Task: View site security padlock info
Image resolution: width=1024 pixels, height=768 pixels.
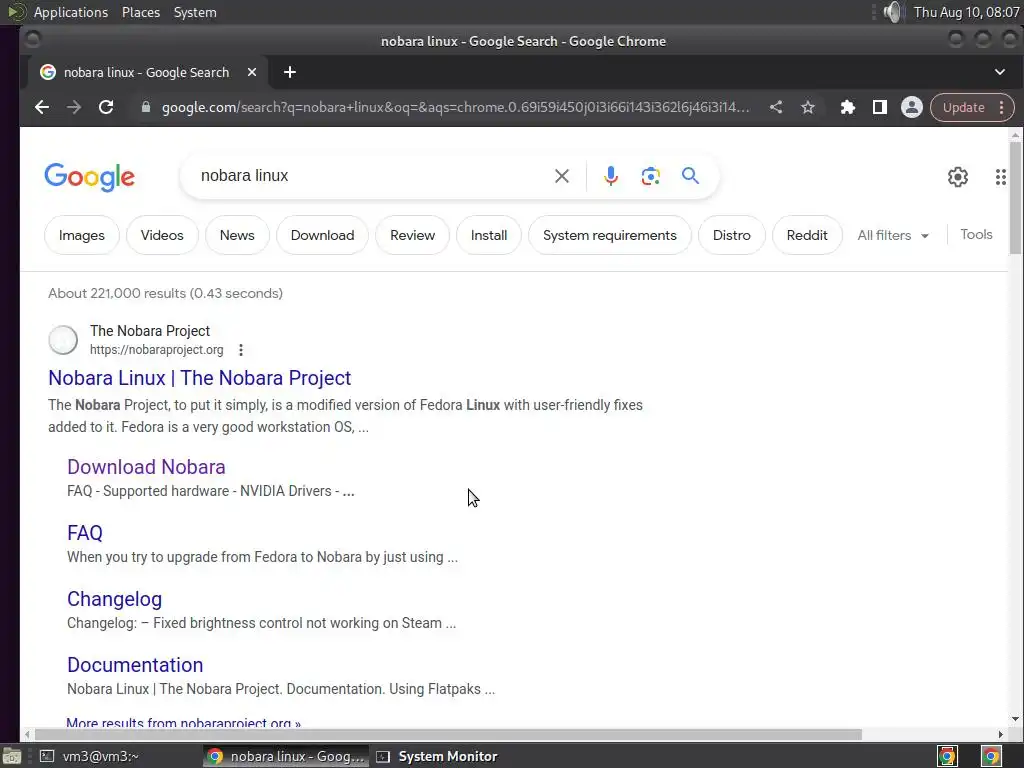Action: click(146, 107)
